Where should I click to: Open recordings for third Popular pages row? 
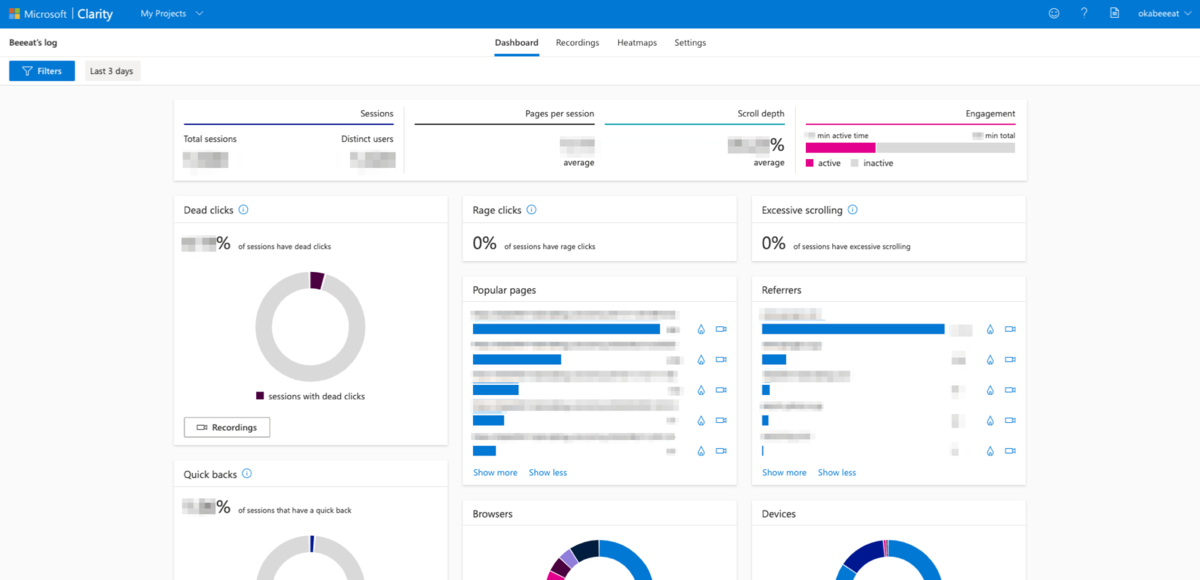[721, 390]
